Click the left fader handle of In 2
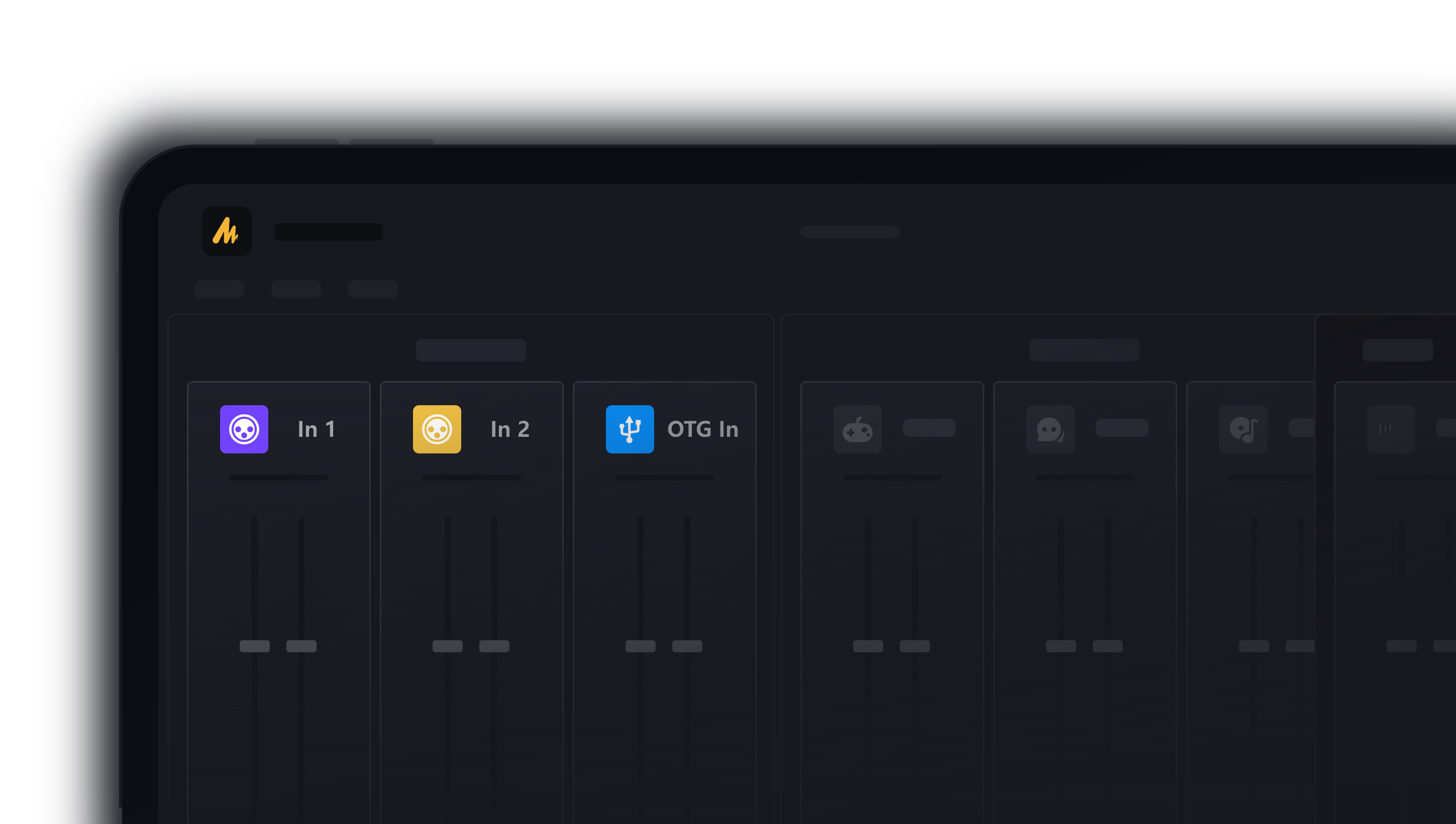 tap(447, 646)
